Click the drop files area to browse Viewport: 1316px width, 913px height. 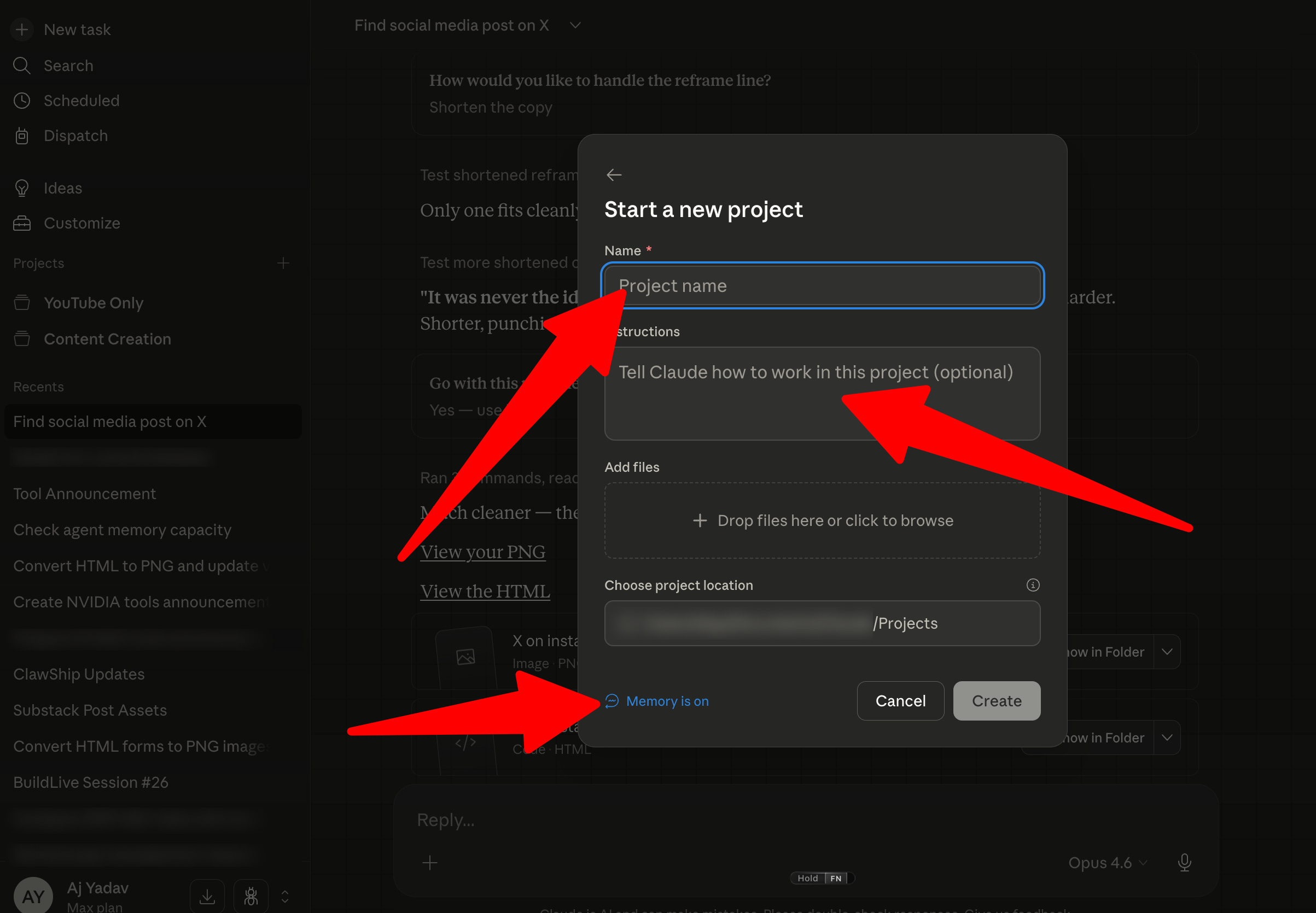822,520
